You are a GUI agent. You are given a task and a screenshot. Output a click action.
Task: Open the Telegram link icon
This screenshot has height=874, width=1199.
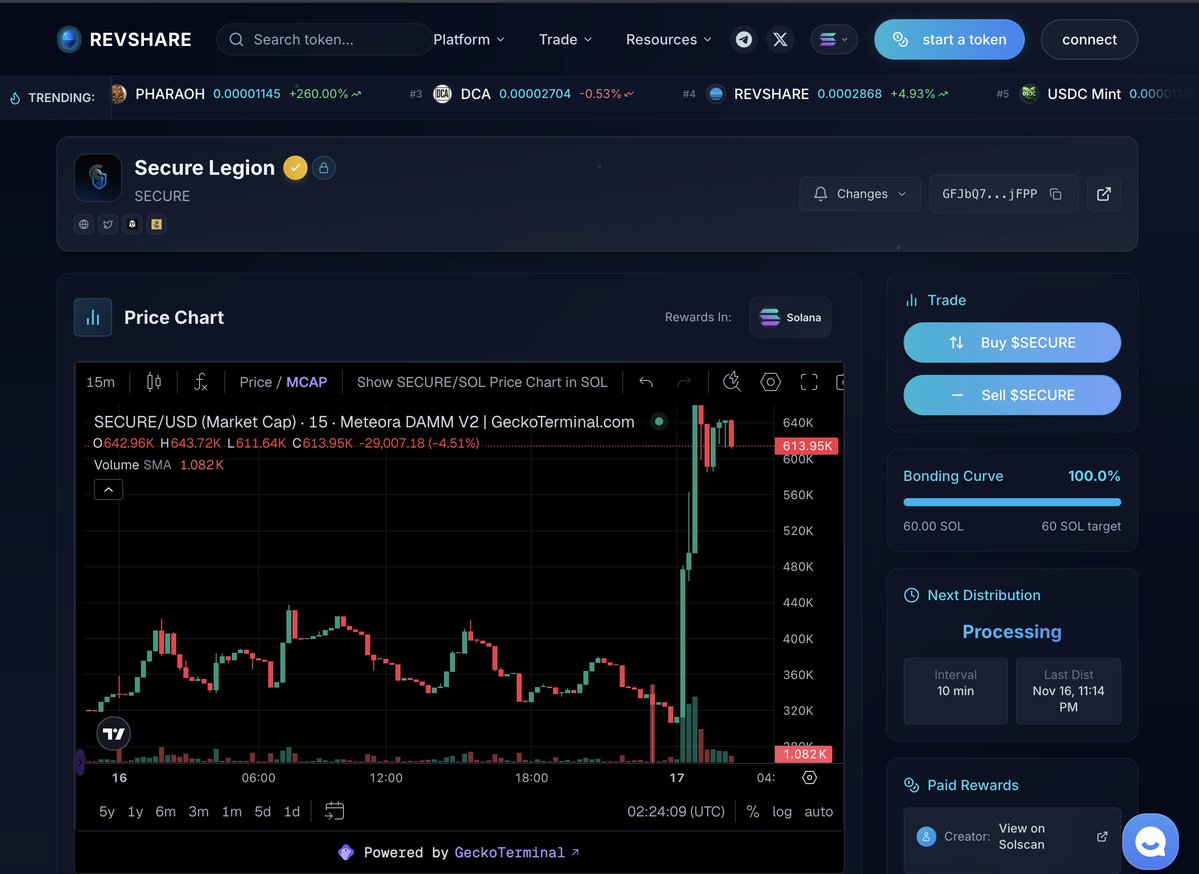(x=743, y=39)
